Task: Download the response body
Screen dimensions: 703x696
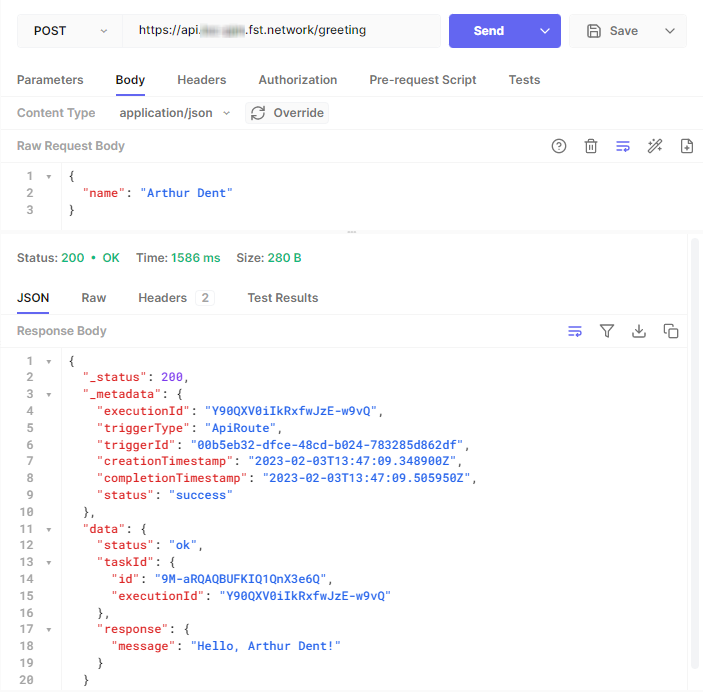Action: (x=639, y=331)
